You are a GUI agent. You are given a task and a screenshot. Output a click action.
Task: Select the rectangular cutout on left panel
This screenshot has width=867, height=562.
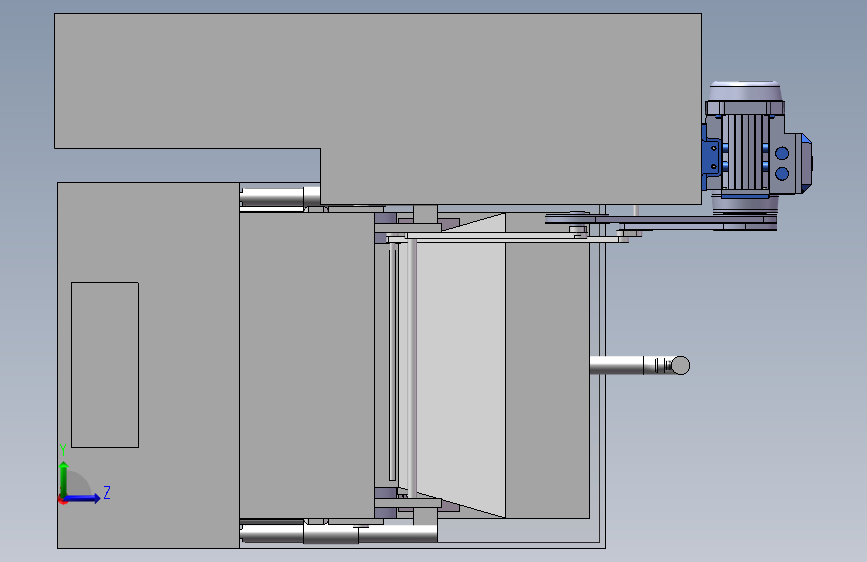pos(105,365)
